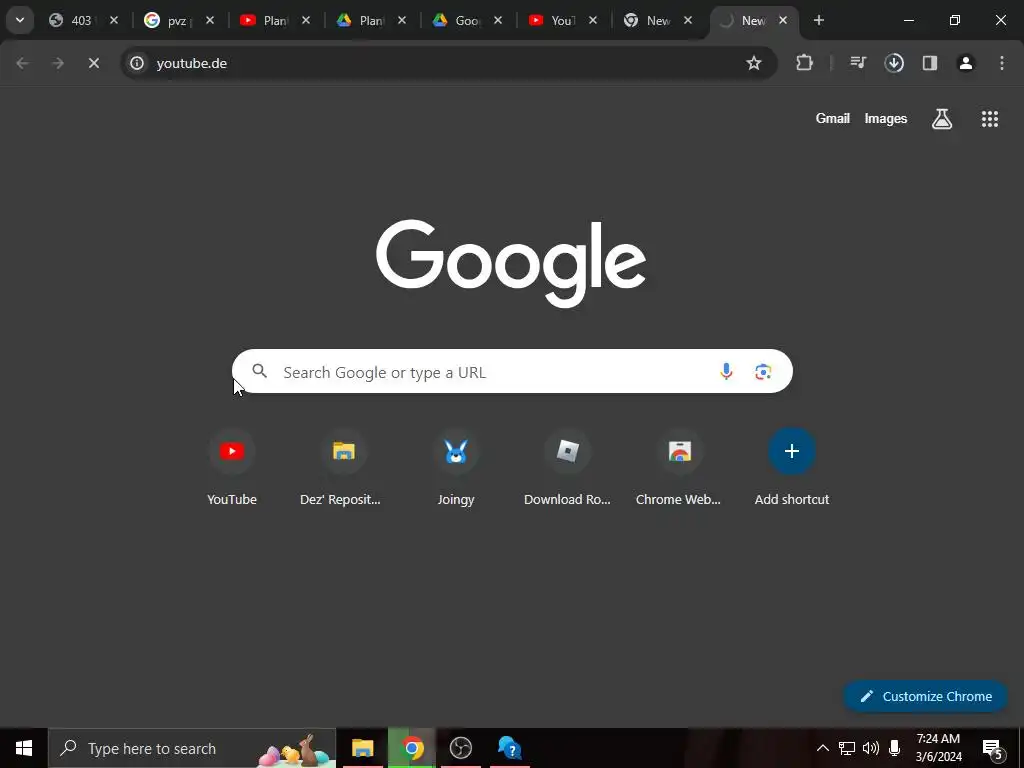Start voice search with microphone
1024x768 pixels.
pos(726,372)
